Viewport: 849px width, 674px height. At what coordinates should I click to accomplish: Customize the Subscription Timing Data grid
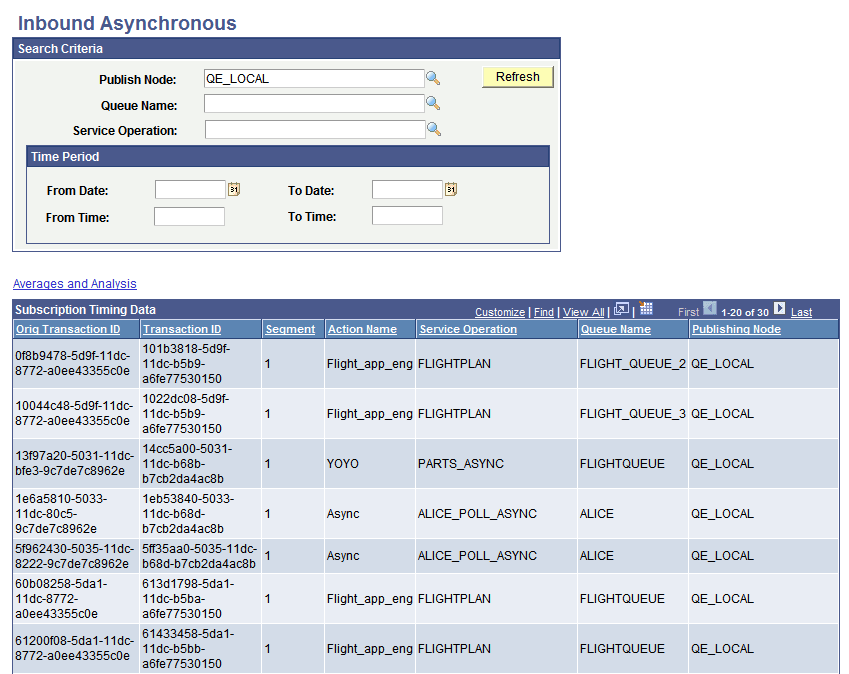pyautogui.click(x=500, y=311)
